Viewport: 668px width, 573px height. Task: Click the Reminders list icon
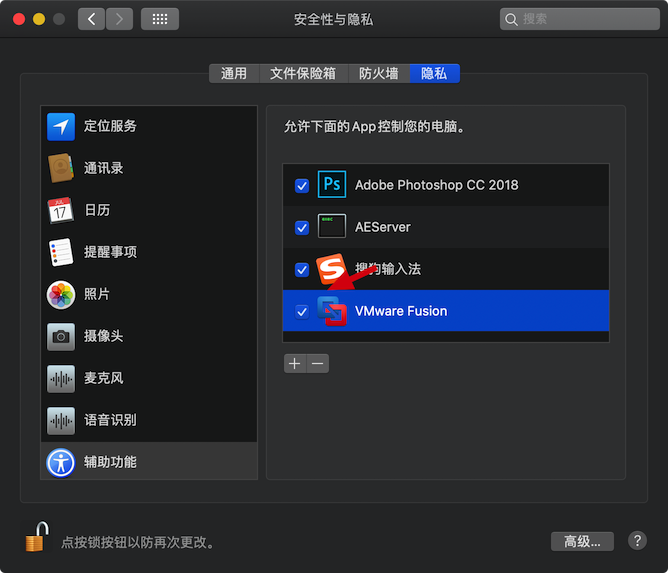point(61,252)
